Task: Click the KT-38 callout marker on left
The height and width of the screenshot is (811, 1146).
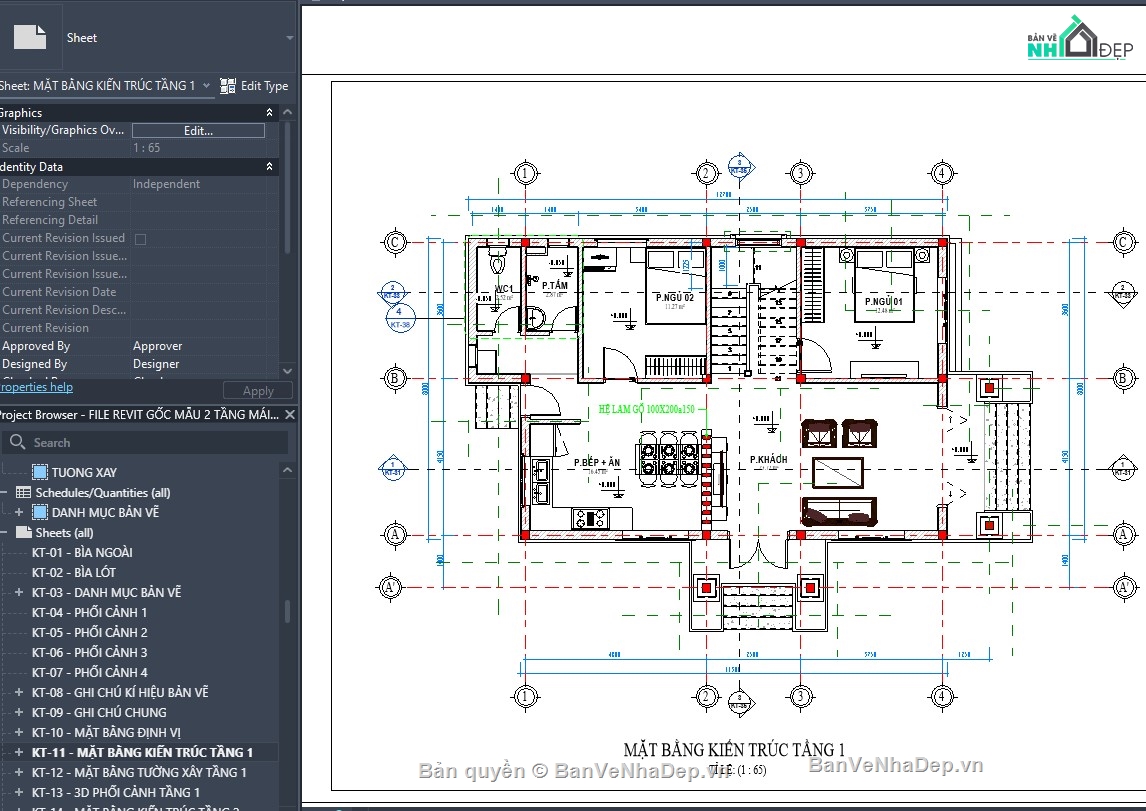Action: click(399, 318)
